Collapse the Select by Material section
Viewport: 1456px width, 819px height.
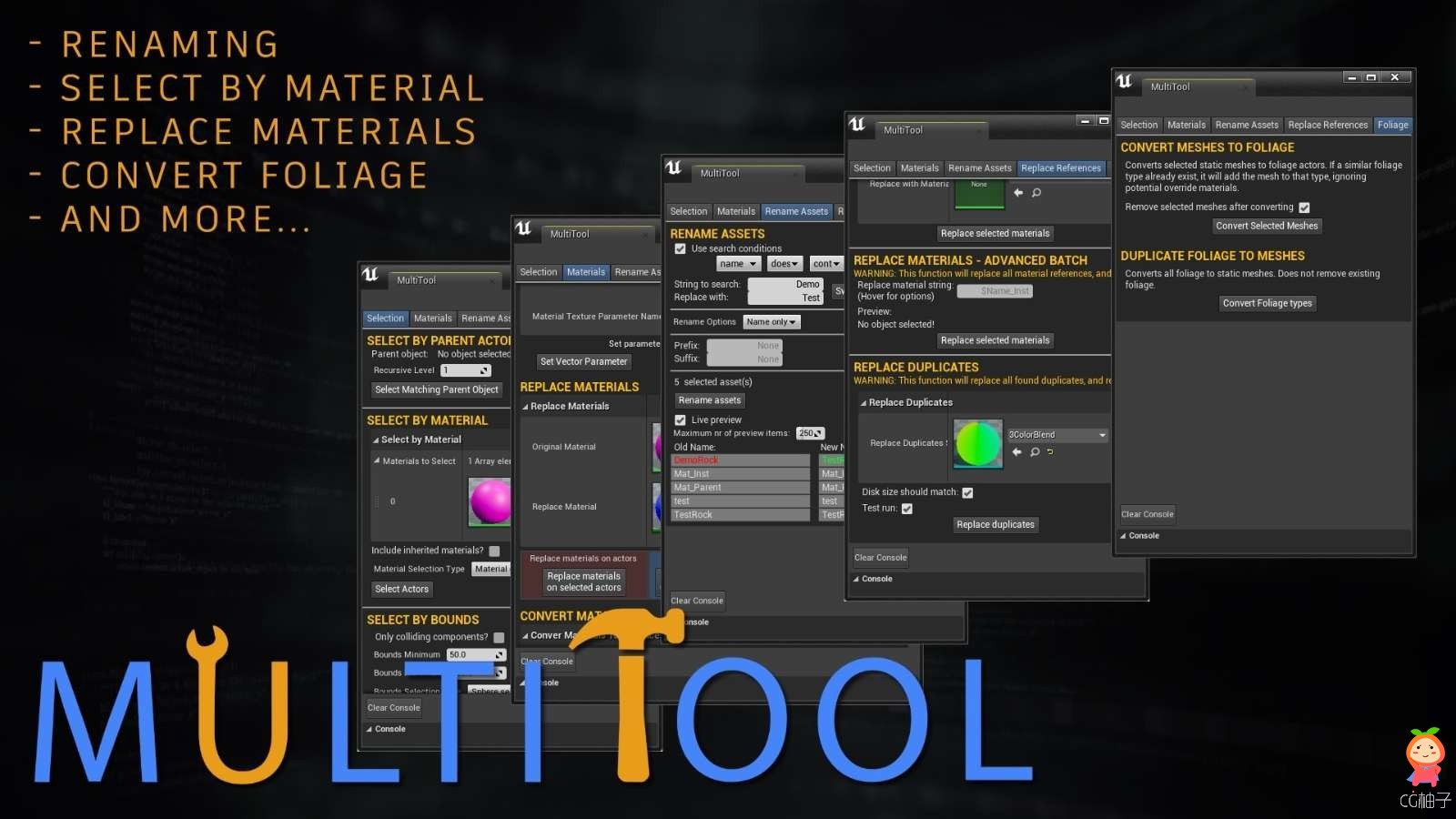[377, 440]
